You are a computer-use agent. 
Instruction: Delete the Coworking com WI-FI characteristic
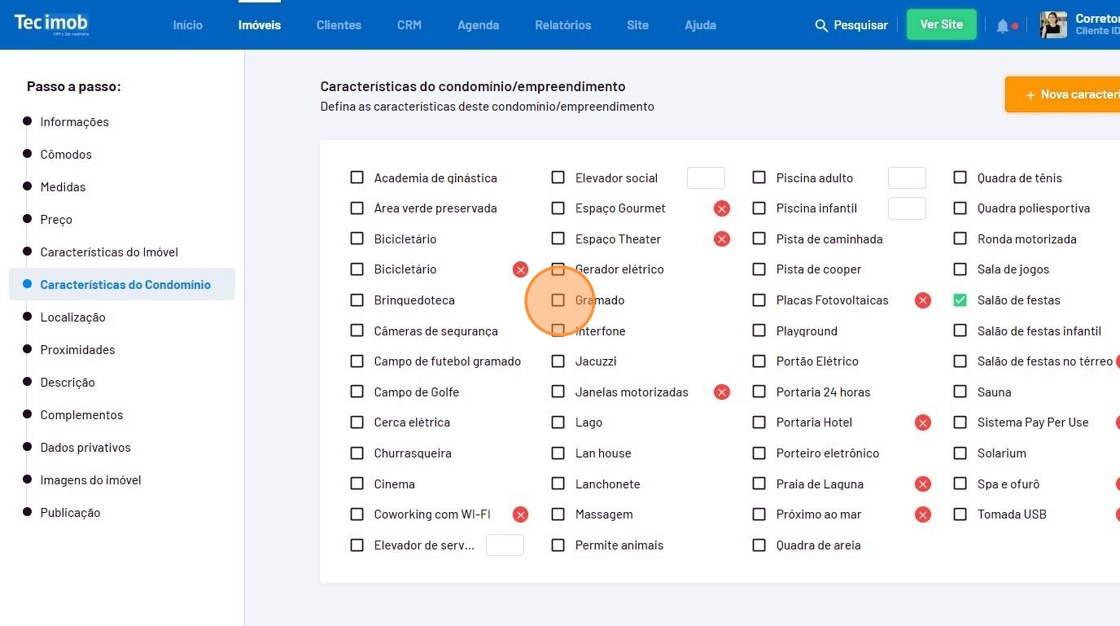pyautogui.click(x=520, y=515)
